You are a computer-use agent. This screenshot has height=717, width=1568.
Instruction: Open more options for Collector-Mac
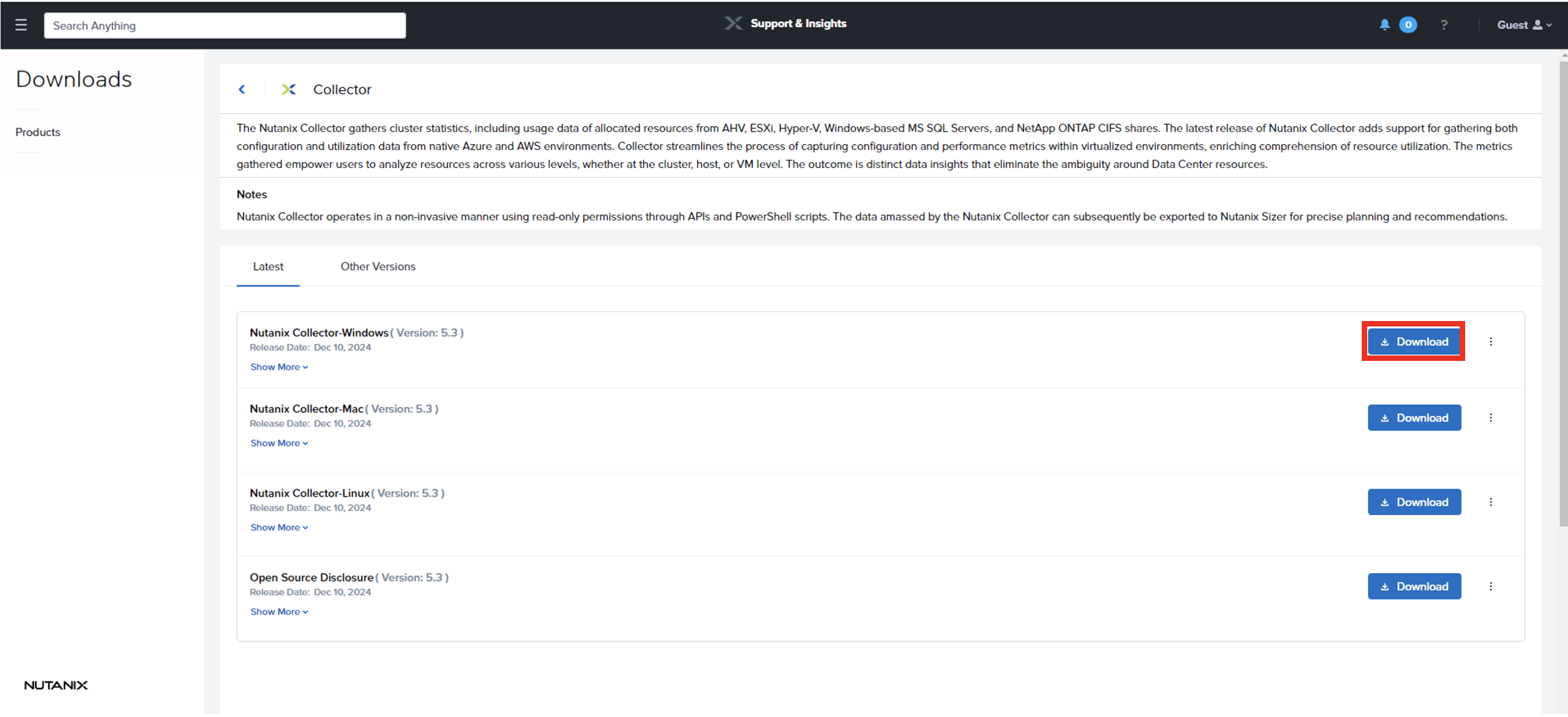pyautogui.click(x=1491, y=418)
